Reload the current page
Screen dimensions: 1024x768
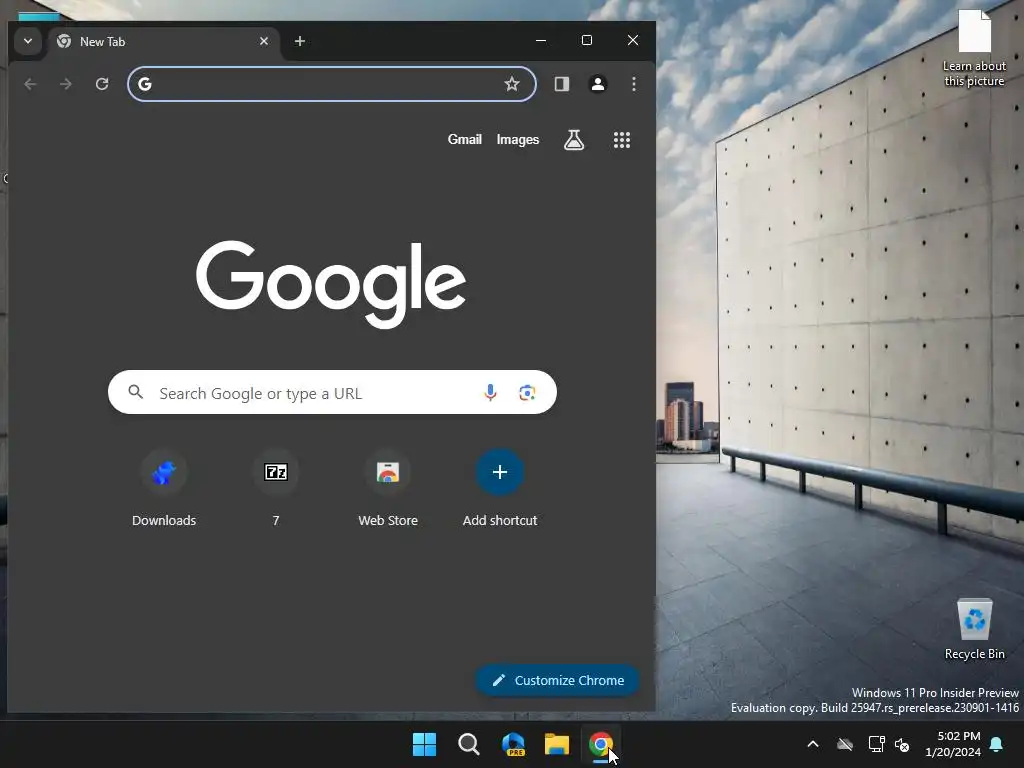click(102, 84)
